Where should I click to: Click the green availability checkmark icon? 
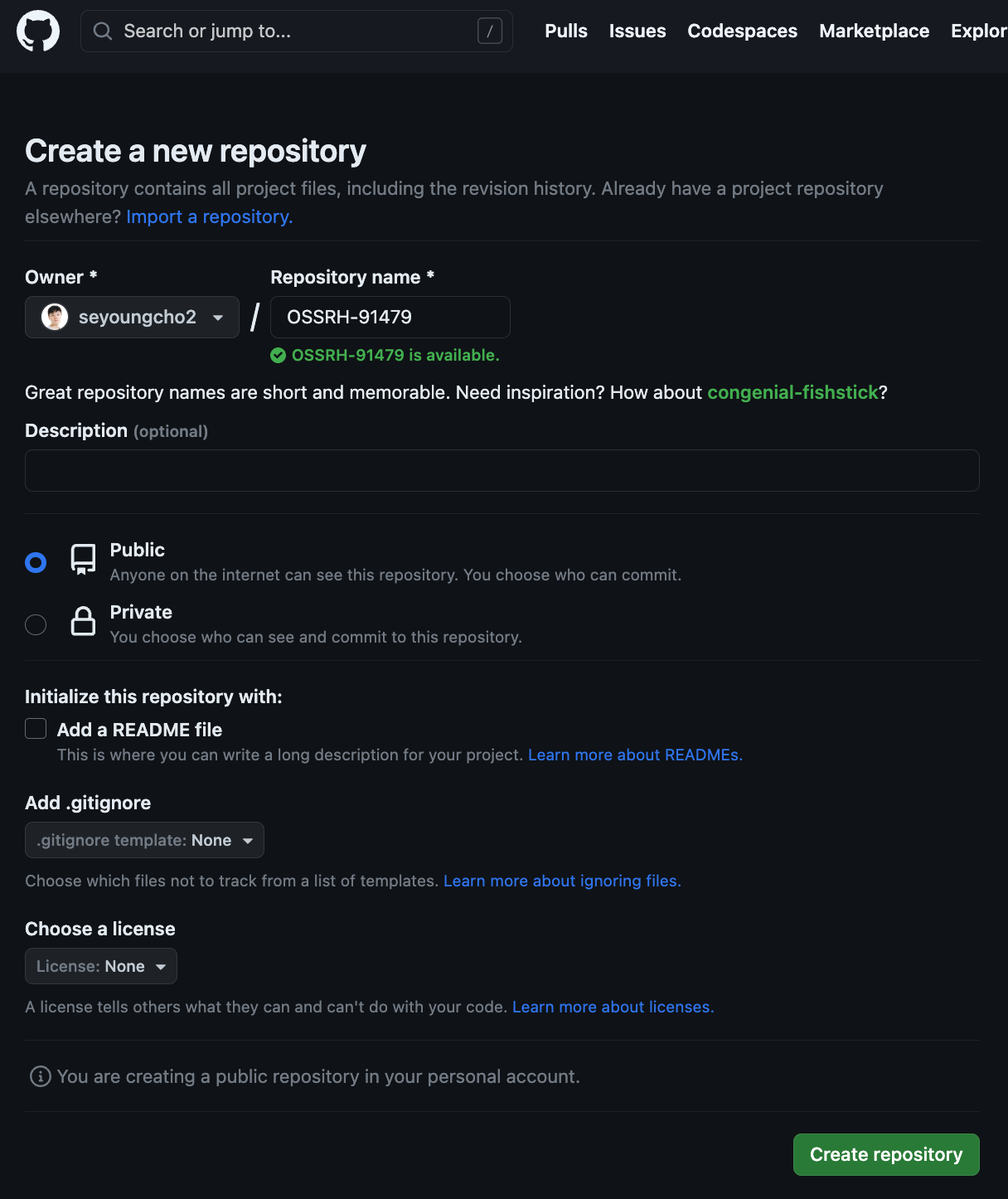coord(279,356)
